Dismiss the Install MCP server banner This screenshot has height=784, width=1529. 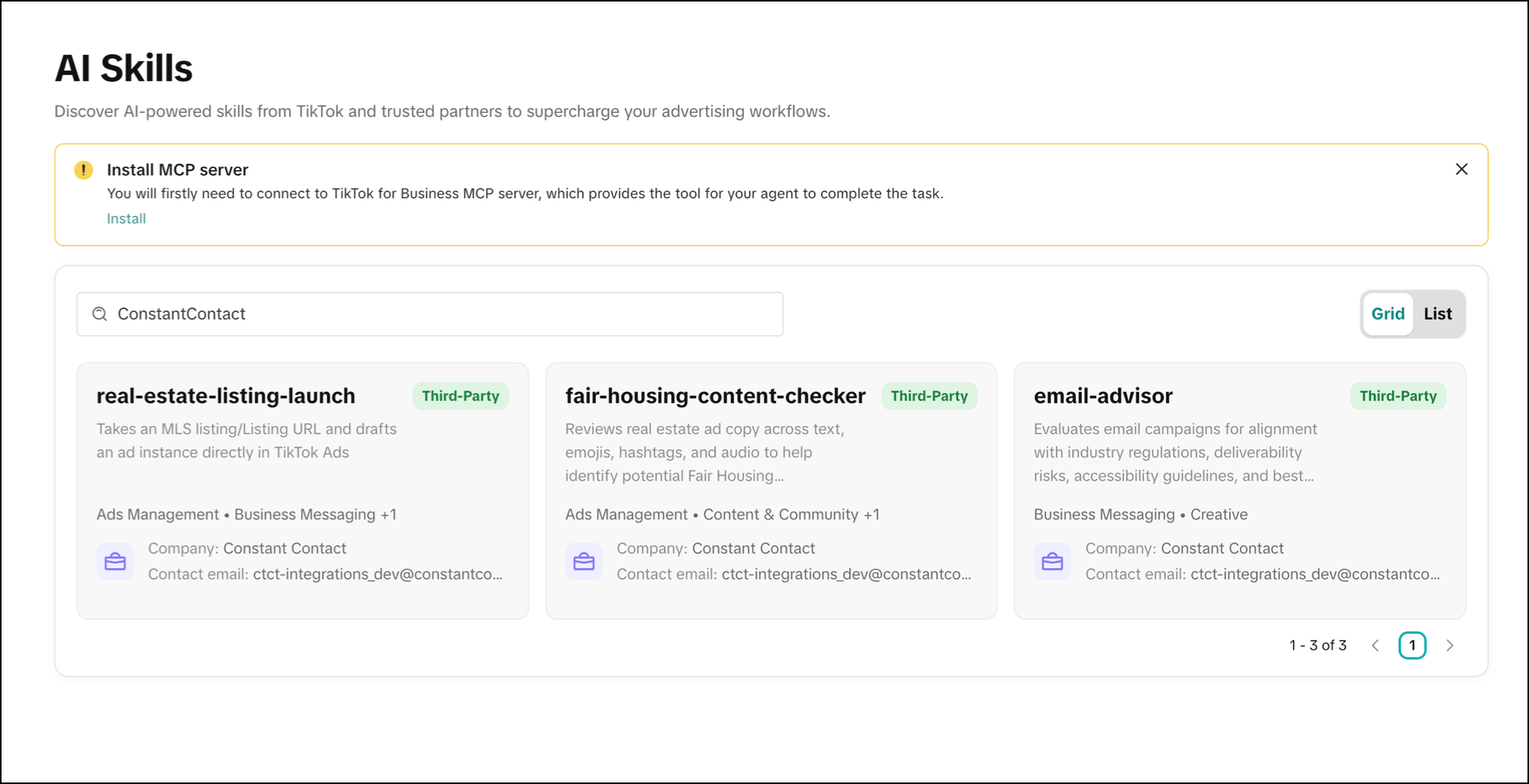coord(1461,169)
